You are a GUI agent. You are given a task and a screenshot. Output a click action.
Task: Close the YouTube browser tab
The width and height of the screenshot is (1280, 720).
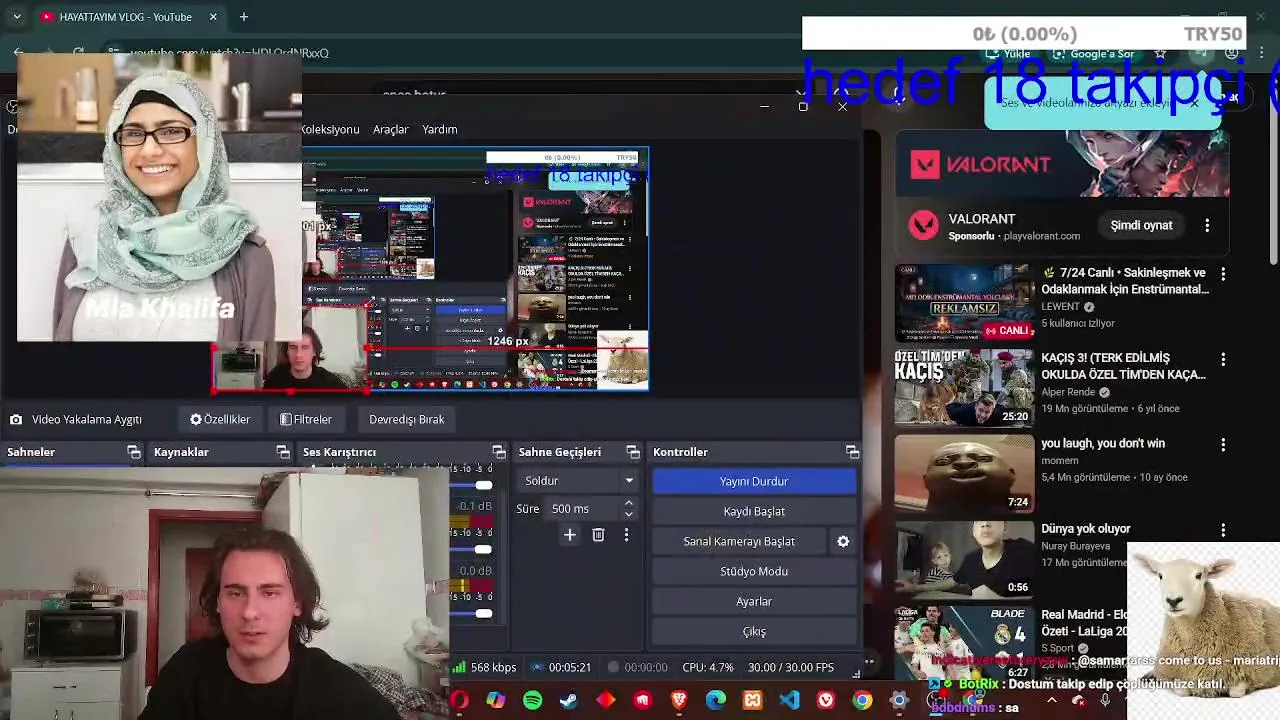[213, 17]
